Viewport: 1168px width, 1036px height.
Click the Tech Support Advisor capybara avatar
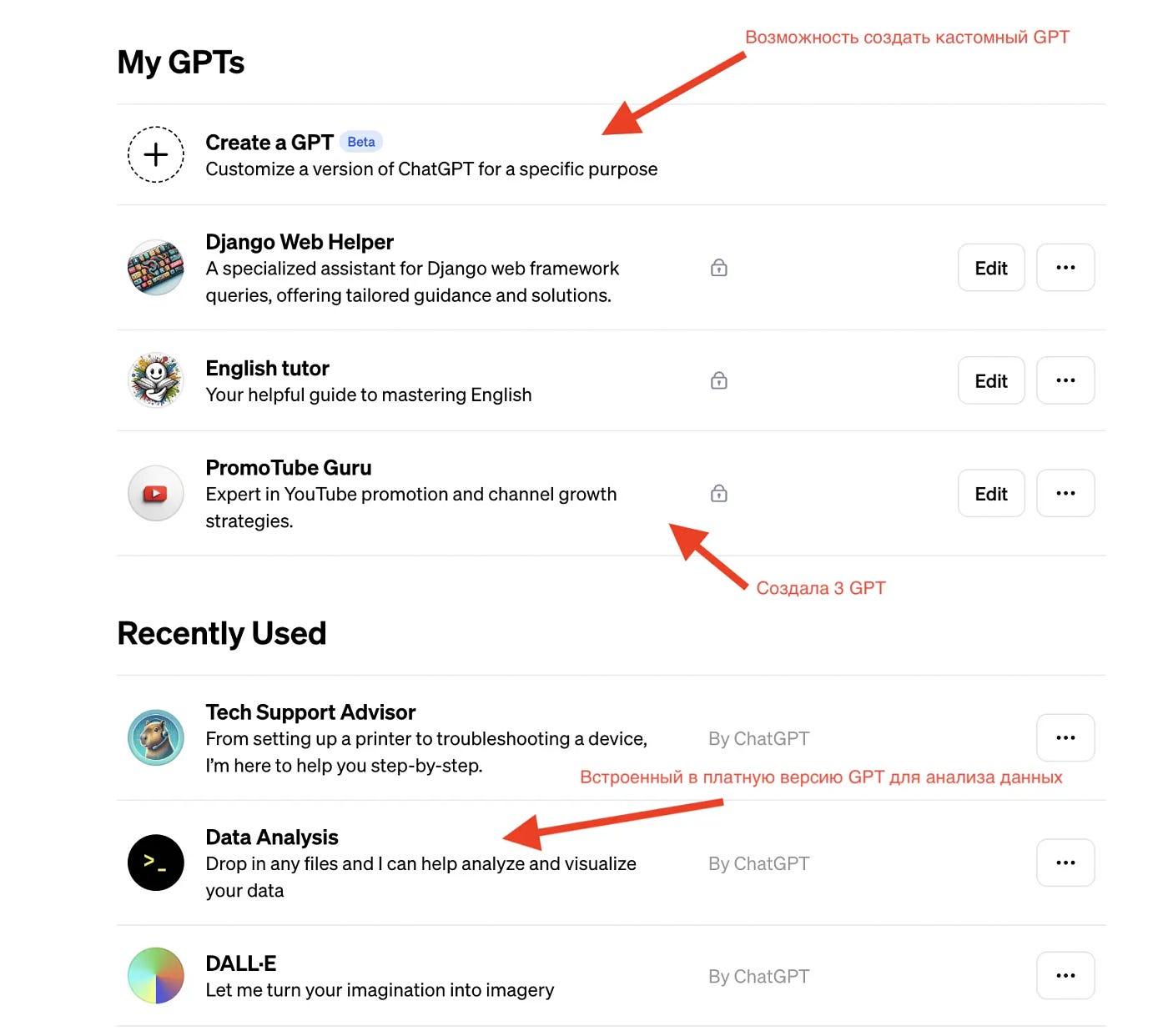click(x=156, y=737)
